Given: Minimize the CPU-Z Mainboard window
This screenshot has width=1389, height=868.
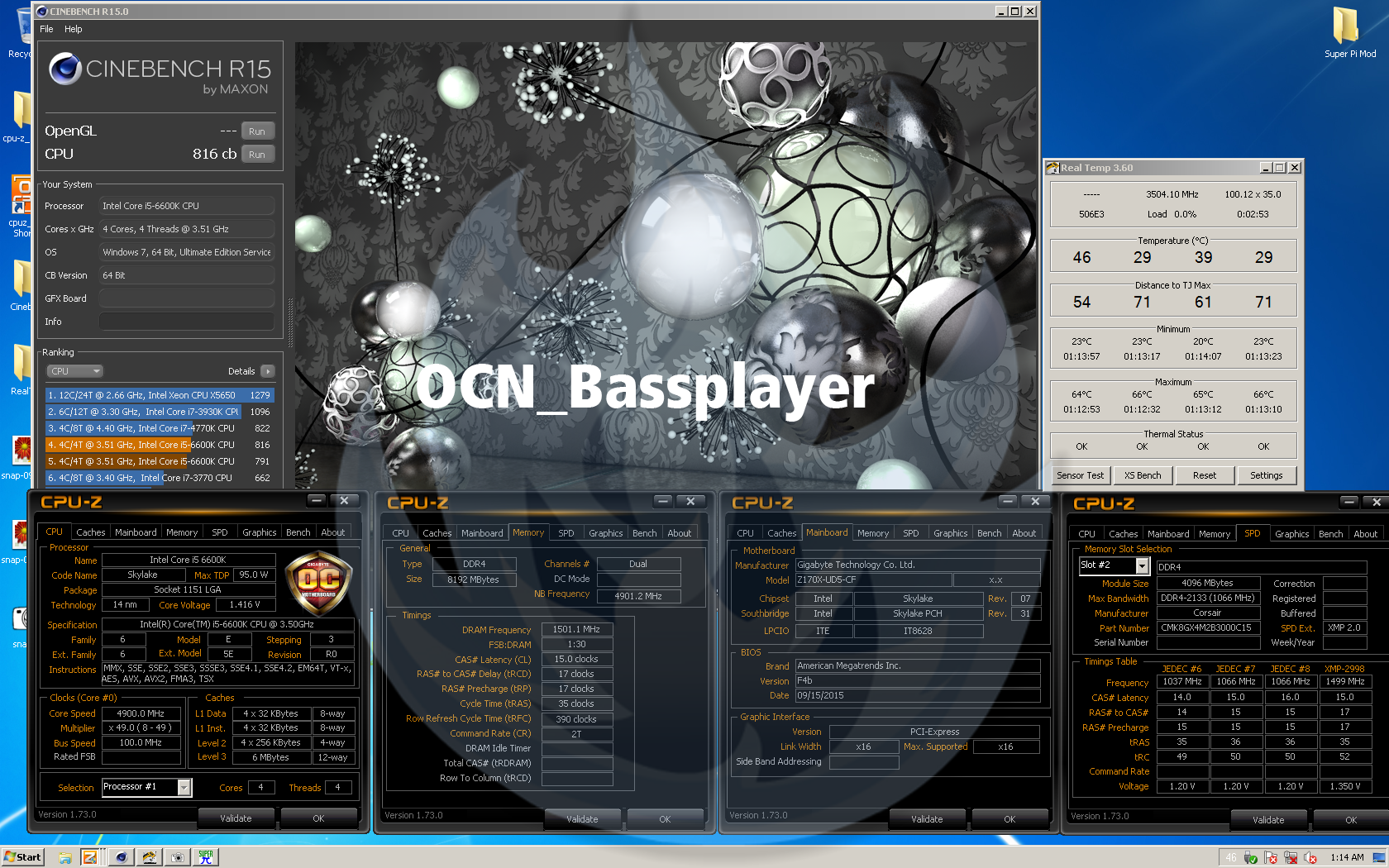Looking at the screenshot, I should point(1007,502).
